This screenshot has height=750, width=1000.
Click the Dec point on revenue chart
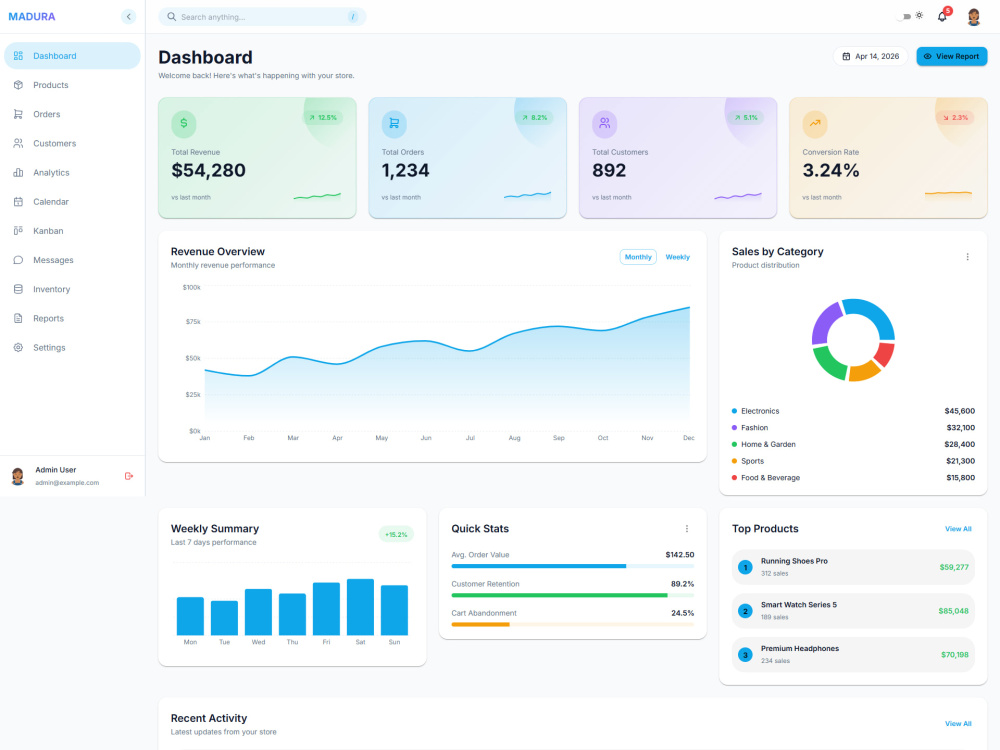(x=689, y=307)
